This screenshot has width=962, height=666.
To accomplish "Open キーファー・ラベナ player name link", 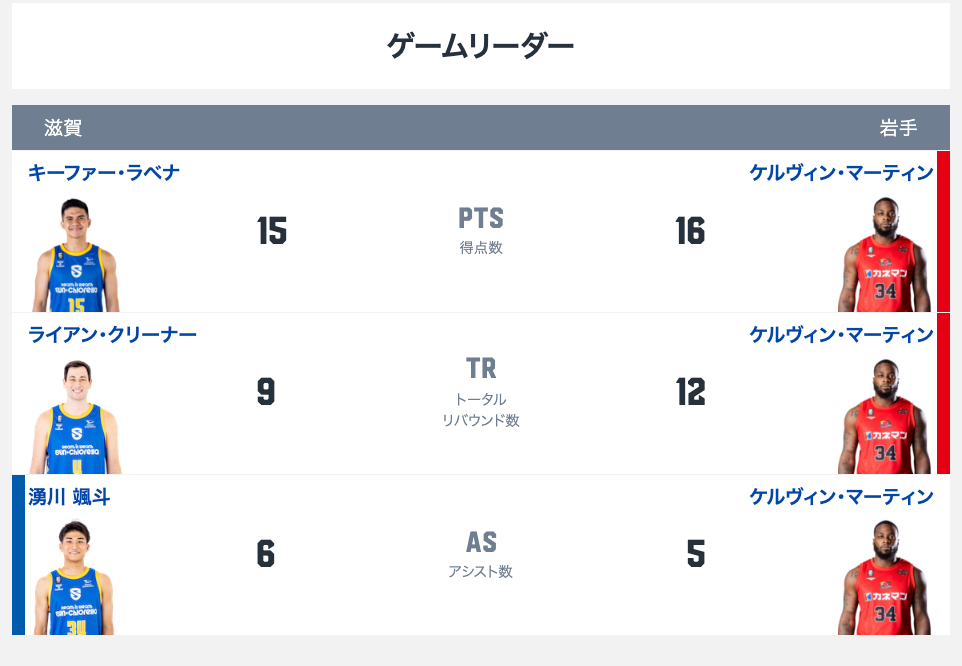I will point(104,173).
